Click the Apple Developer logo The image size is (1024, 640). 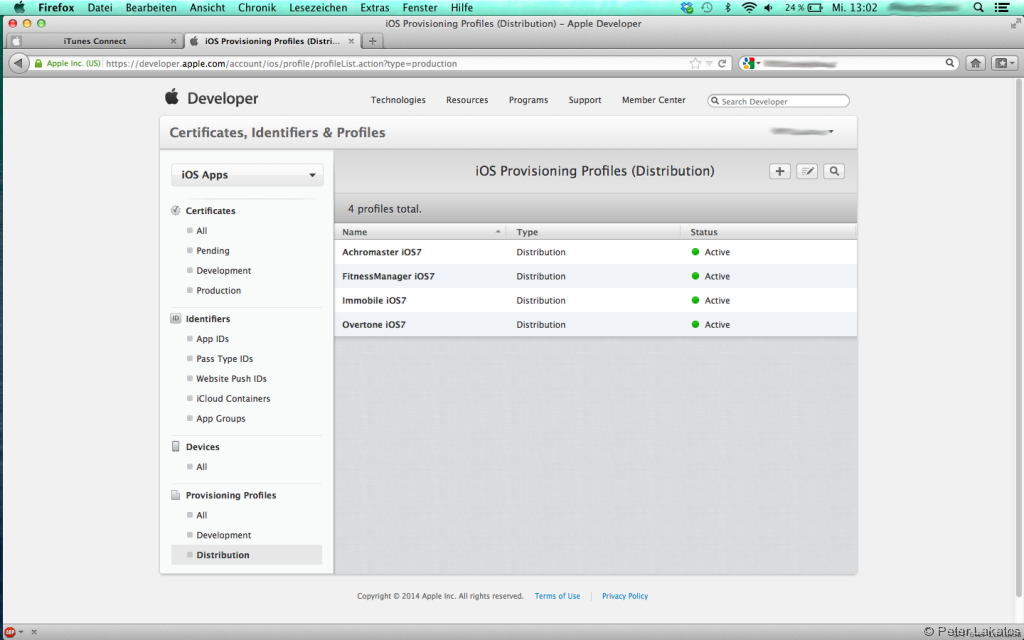tap(212, 99)
